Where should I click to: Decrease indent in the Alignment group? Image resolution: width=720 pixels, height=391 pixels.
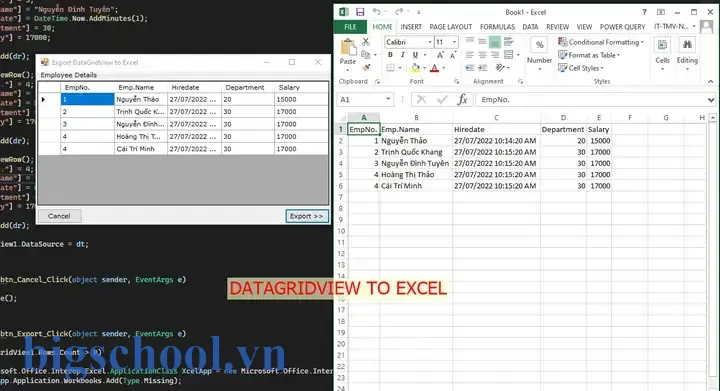tap(470, 67)
